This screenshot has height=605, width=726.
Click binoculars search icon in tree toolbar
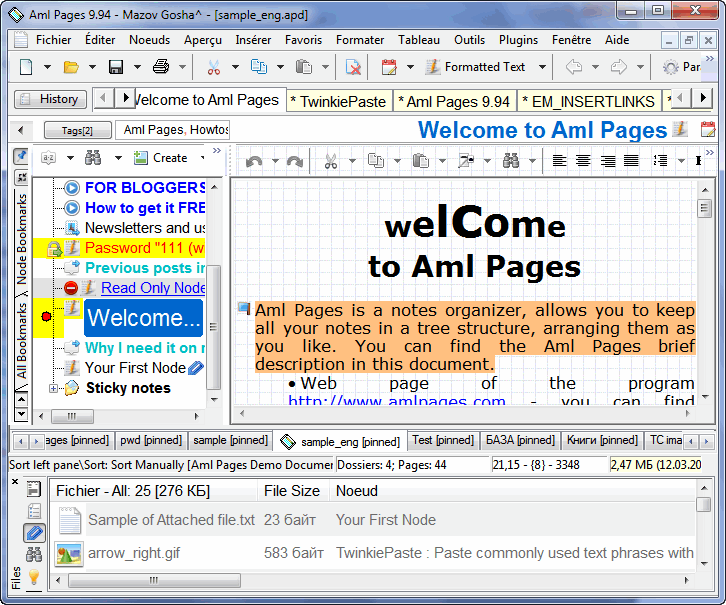[x=93, y=158]
